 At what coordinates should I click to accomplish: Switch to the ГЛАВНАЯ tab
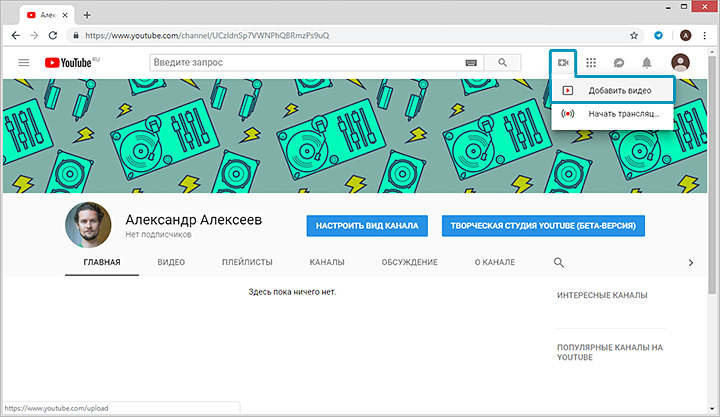(102, 262)
